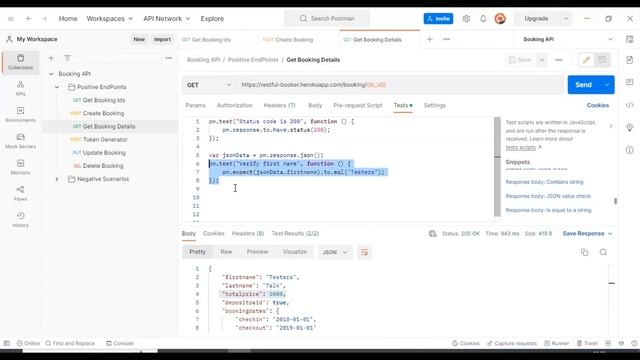Create new collection with plus icon
The height and width of the screenshot is (360, 640).
(x=51, y=58)
